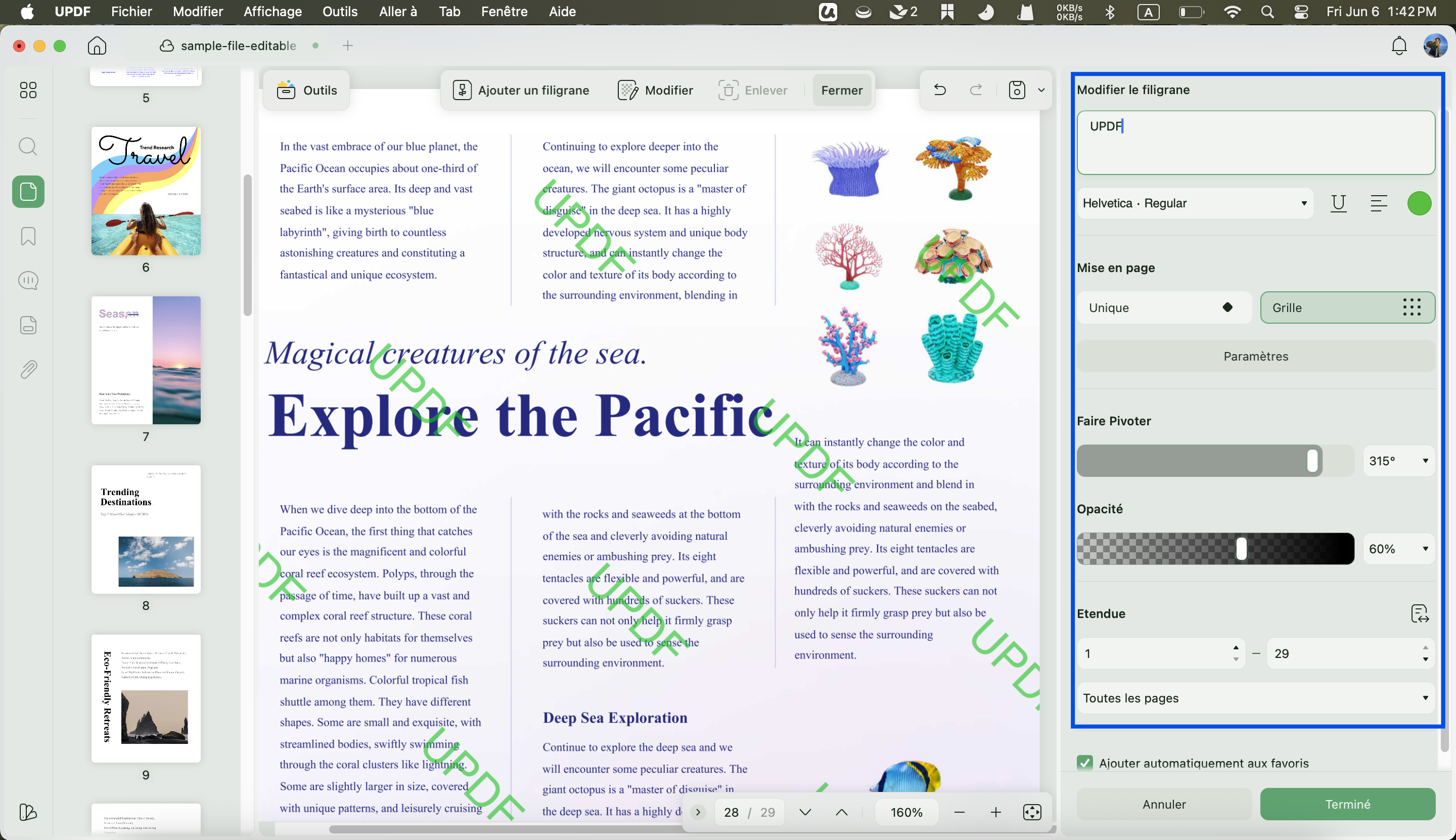Click the Outils toolbar button
This screenshot has height=840, width=1456.
pos(307,90)
